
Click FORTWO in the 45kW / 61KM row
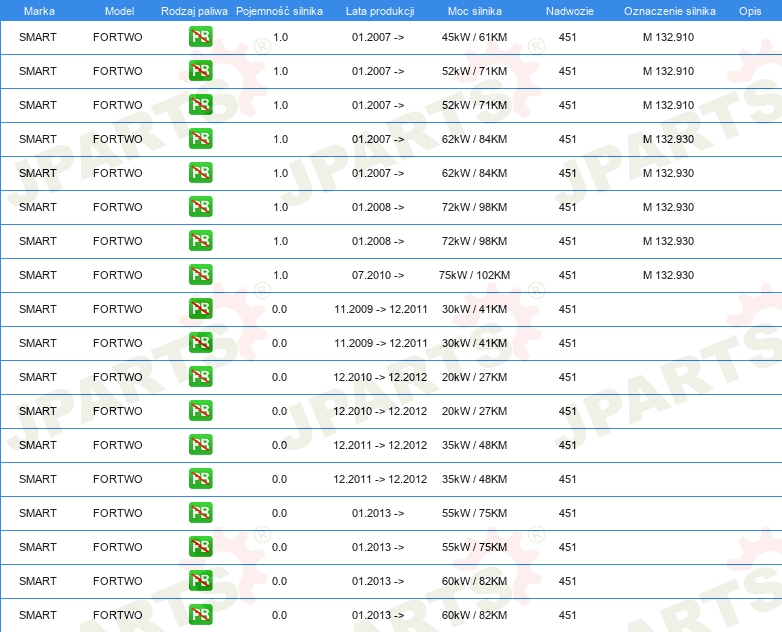click(118, 37)
